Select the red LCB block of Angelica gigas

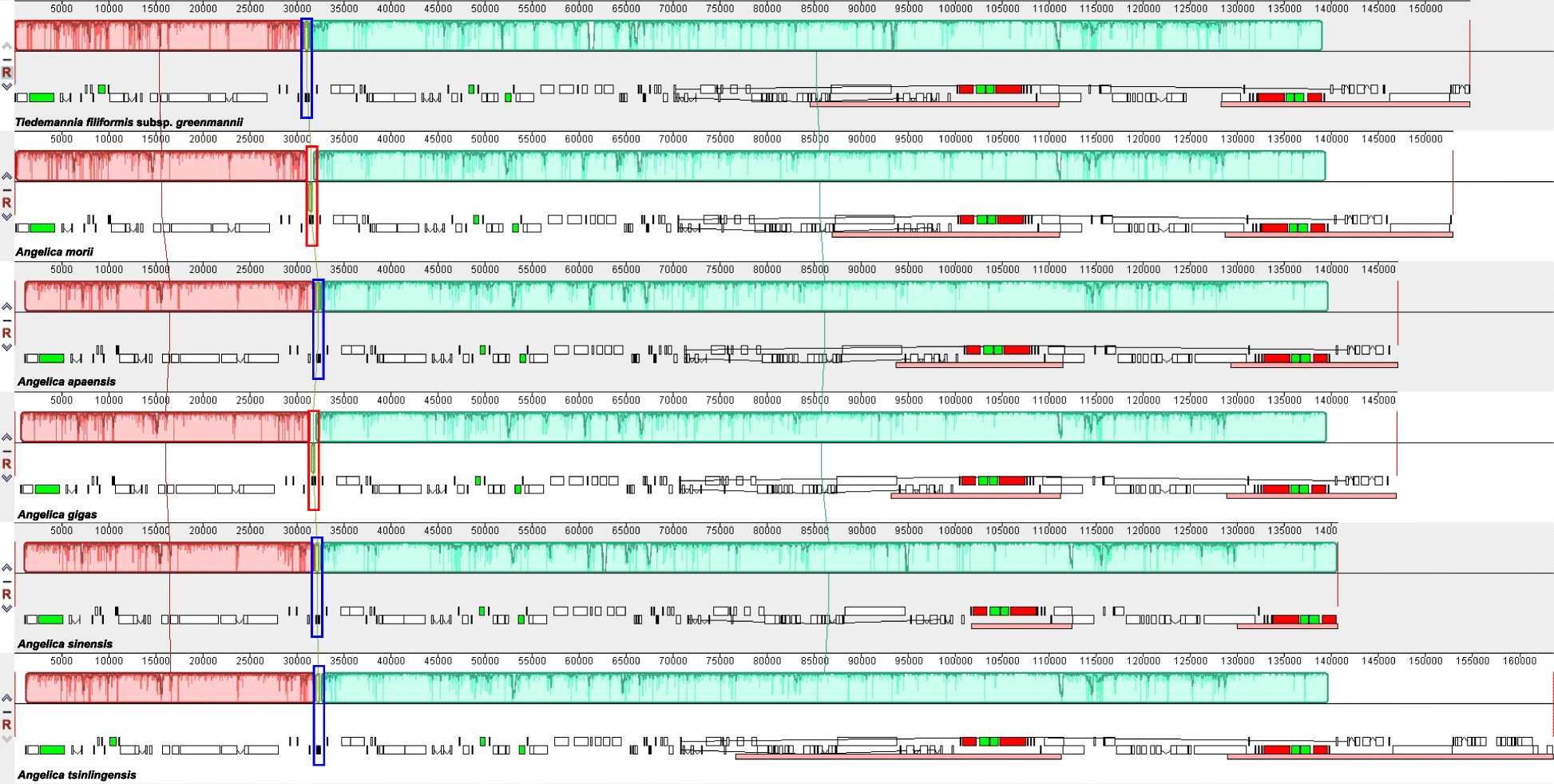(x=165, y=427)
